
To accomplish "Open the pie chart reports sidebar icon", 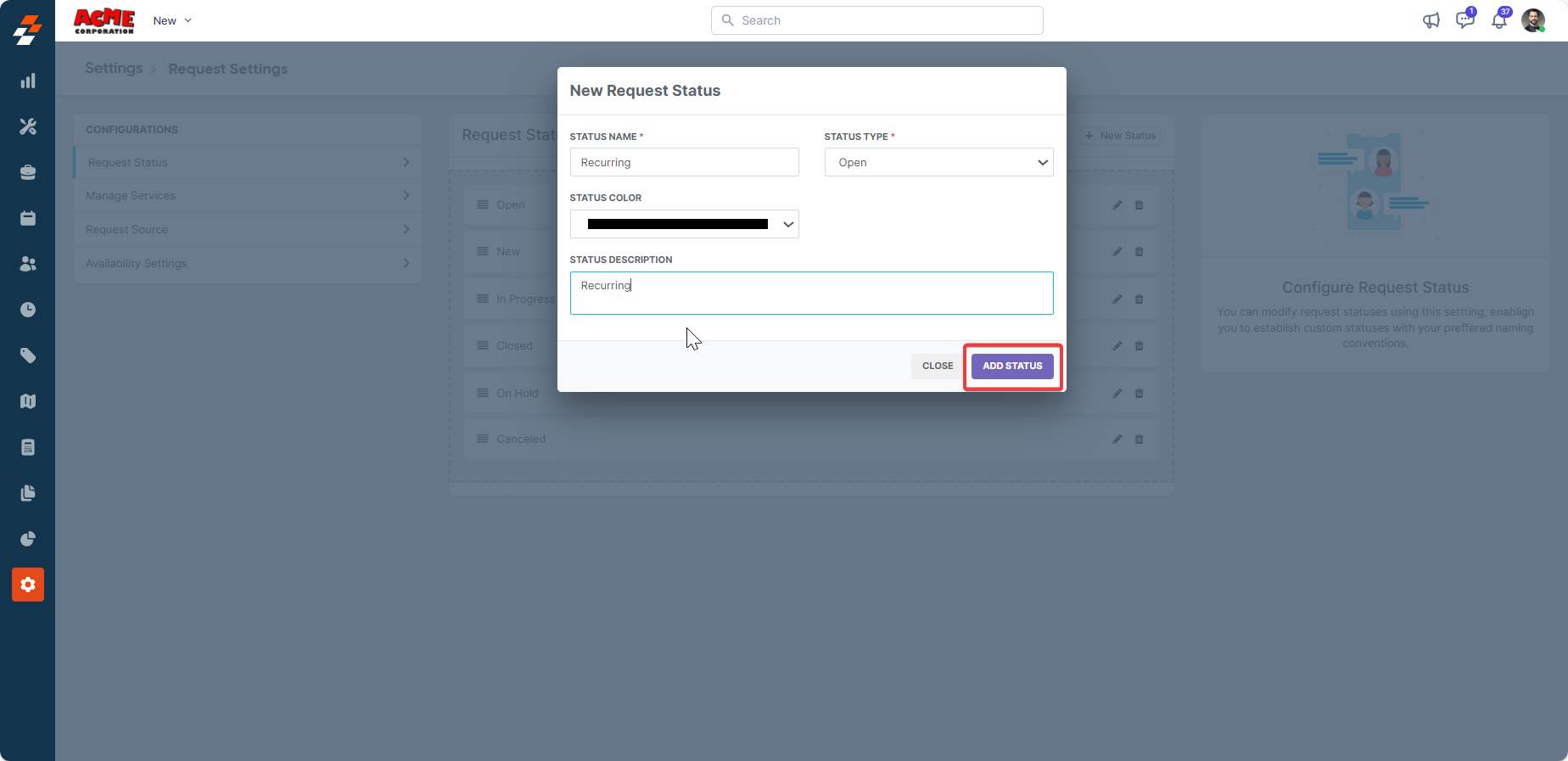I will click(28, 539).
